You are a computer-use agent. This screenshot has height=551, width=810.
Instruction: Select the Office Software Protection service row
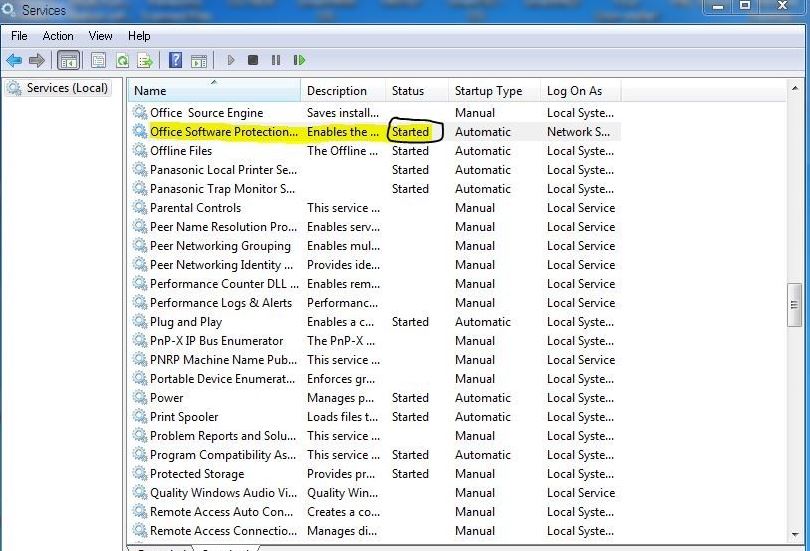click(223, 132)
